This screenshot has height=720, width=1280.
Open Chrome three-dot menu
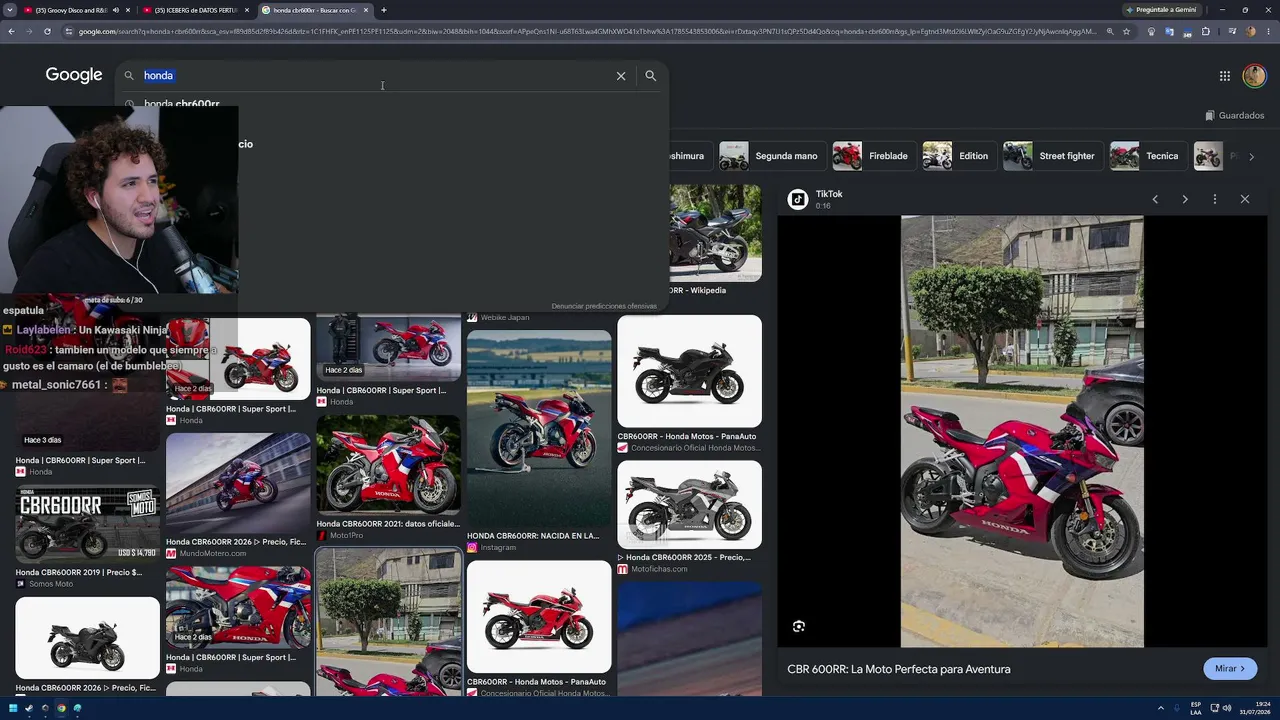pyautogui.click(x=1268, y=32)
